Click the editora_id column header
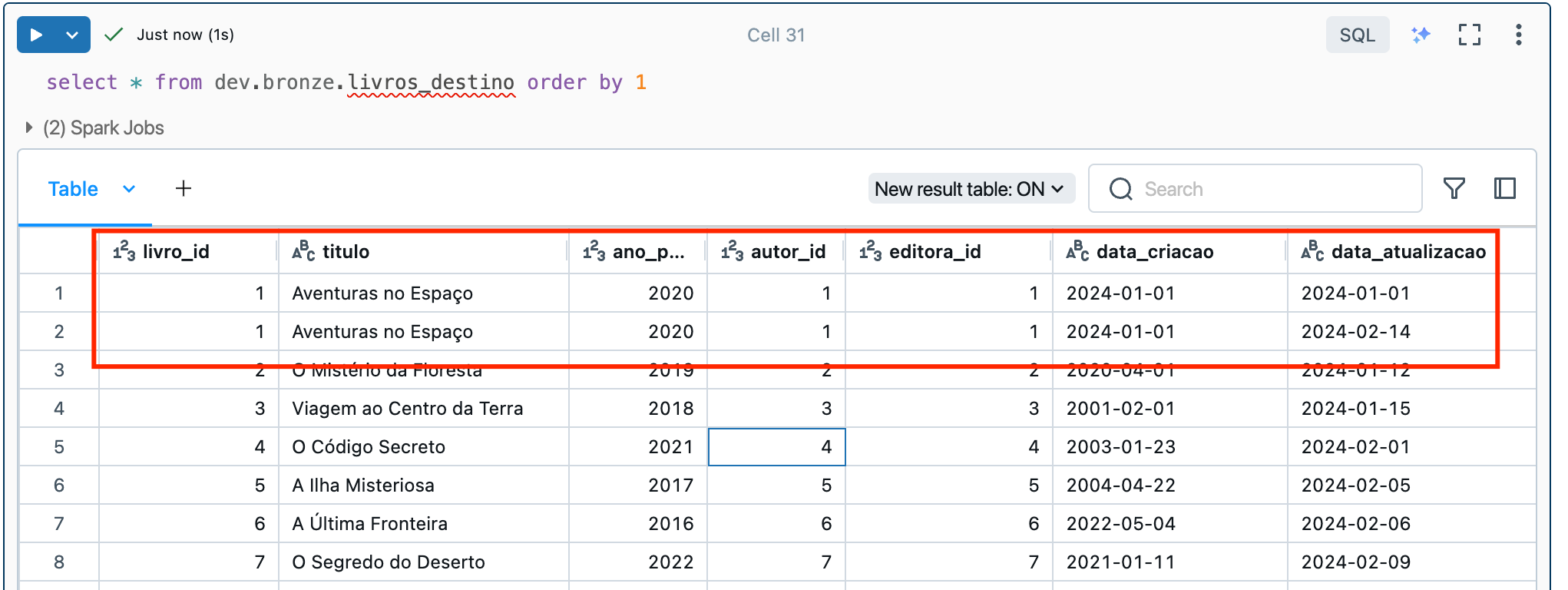Image resolution: width=1568 pixels, height=590 pixels. point(948,251)
